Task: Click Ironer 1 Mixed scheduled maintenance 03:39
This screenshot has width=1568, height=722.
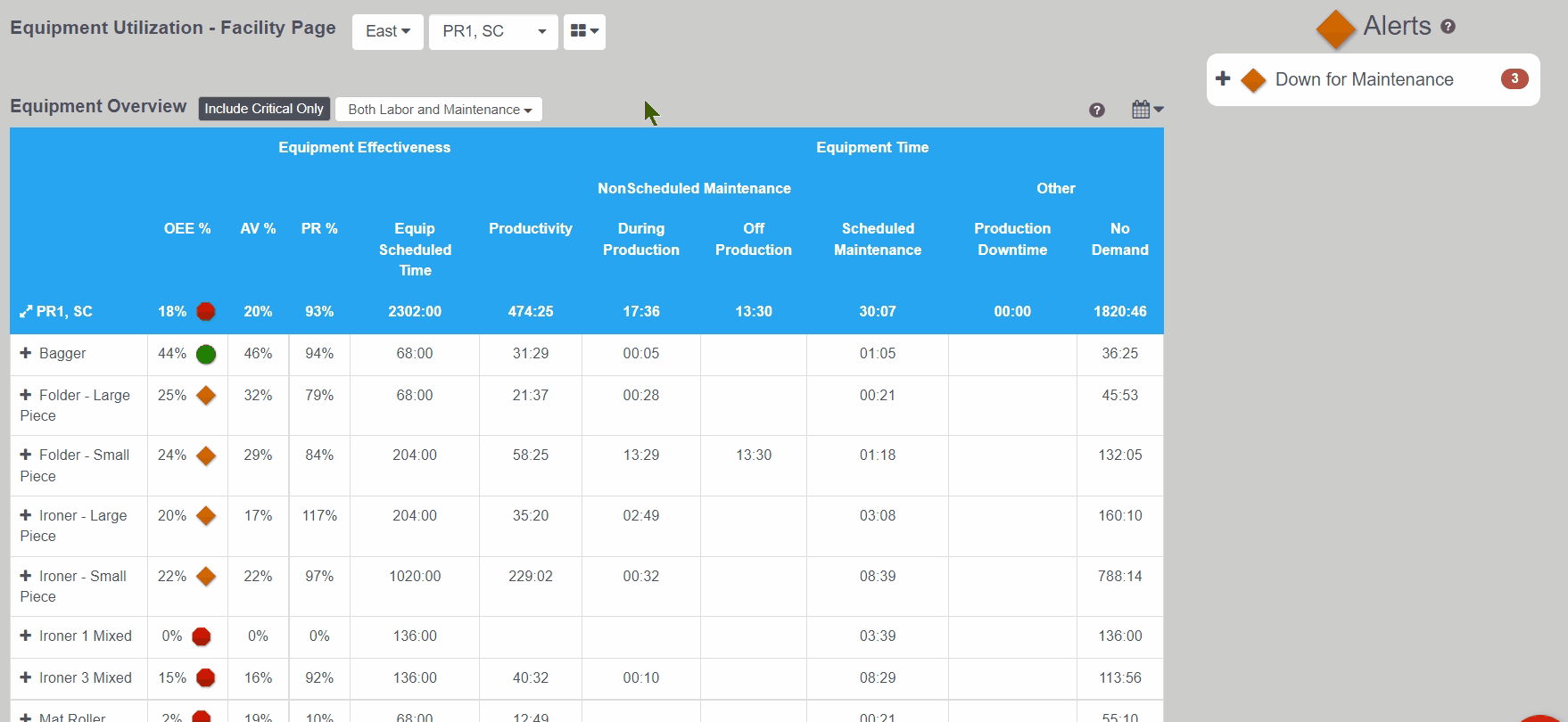Action: tap(878, 636)
